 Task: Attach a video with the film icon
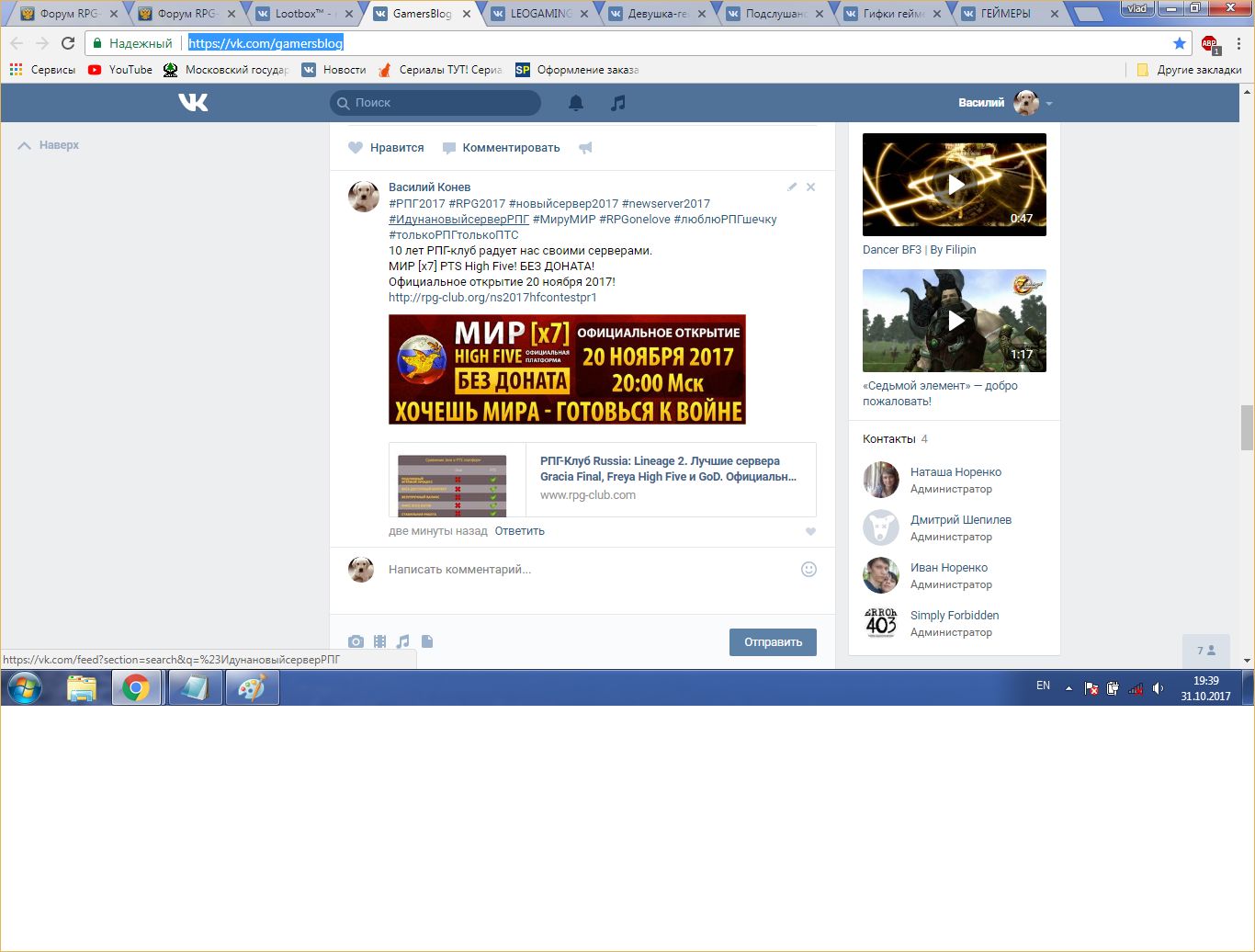click(379, 641)
